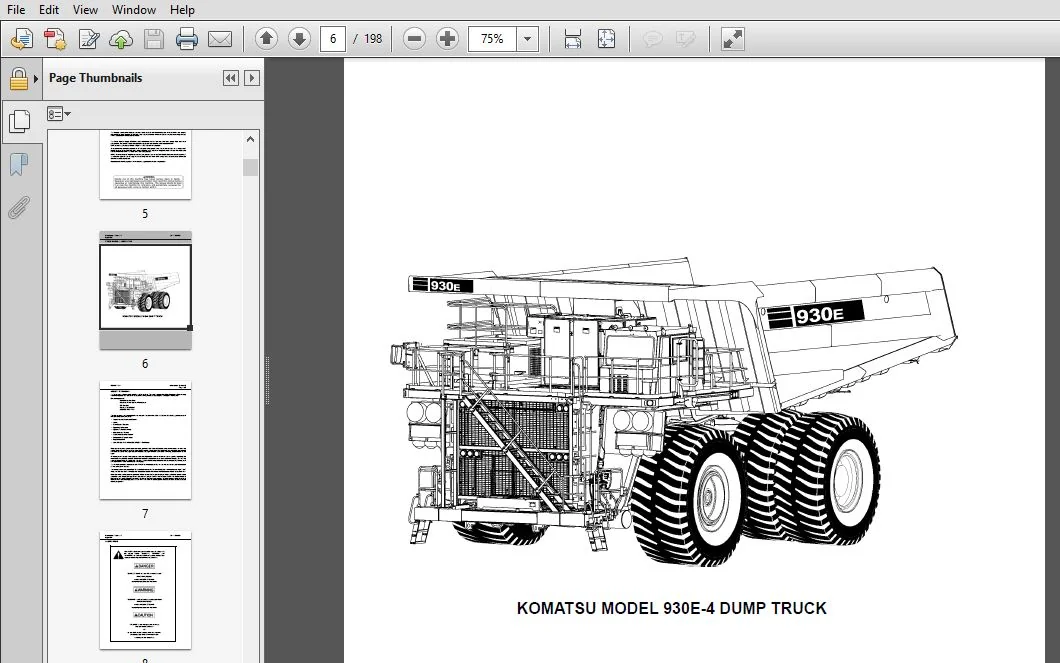Click the security padlock icon
This screenshot has width=1060, height=663.
point(18,79)
